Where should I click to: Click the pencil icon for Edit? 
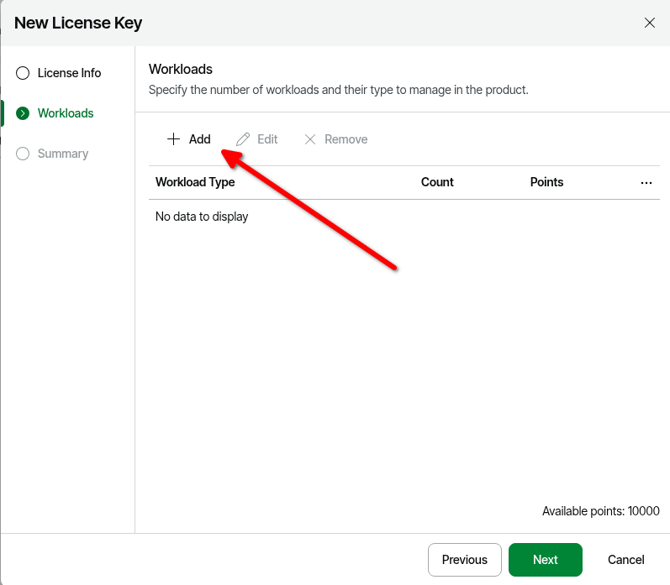tap(243, 139)
